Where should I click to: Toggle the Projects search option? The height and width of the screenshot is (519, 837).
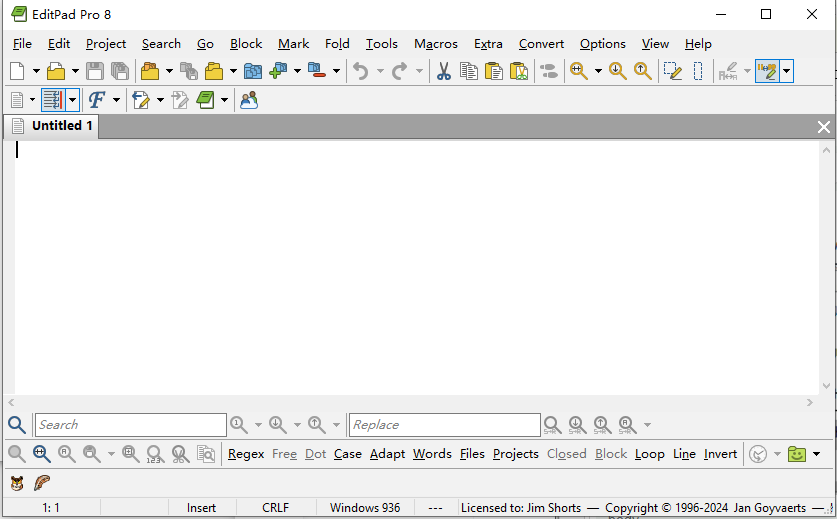[x=516, y=454]
